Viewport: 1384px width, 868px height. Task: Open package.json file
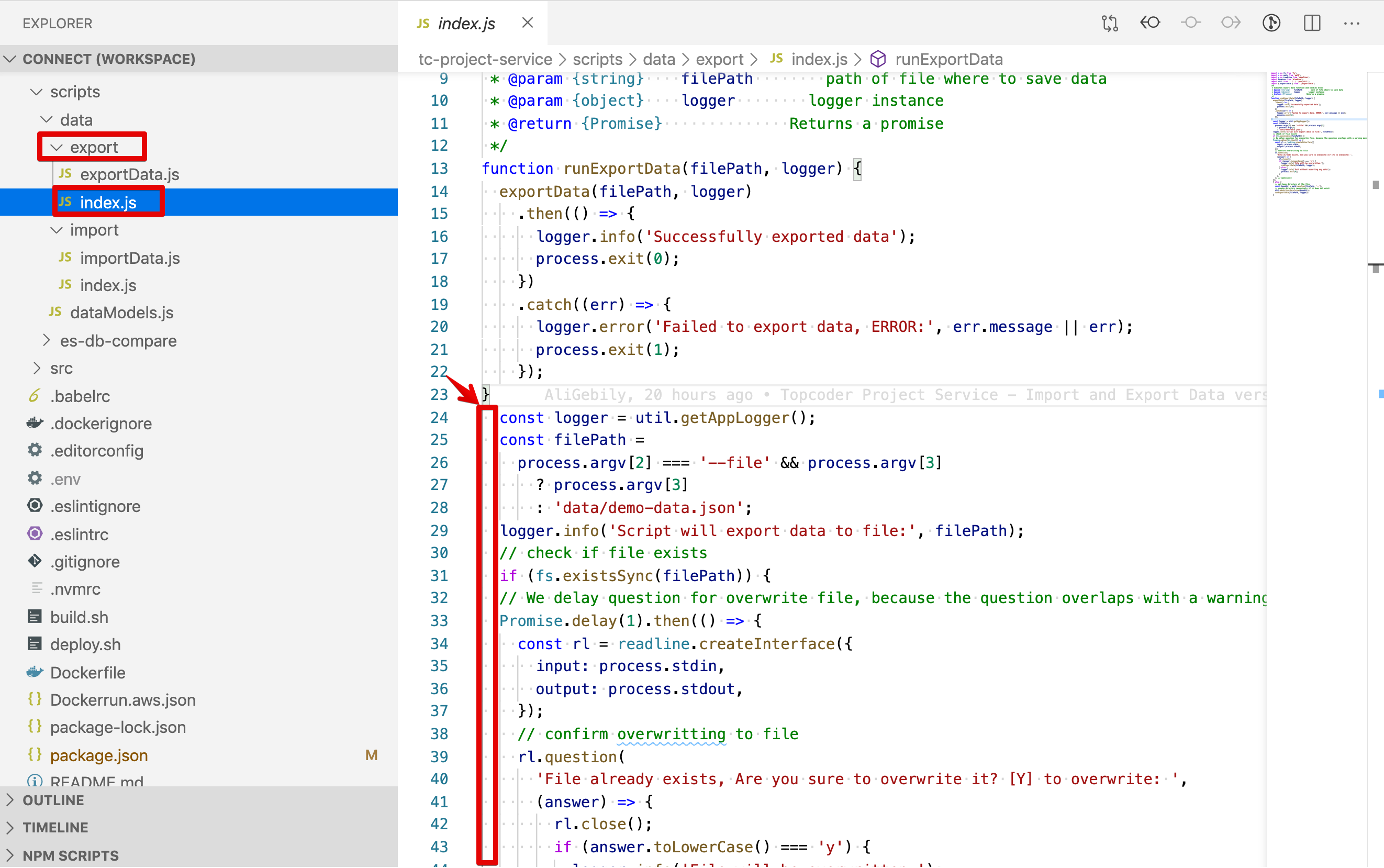(x=99, y=755)
